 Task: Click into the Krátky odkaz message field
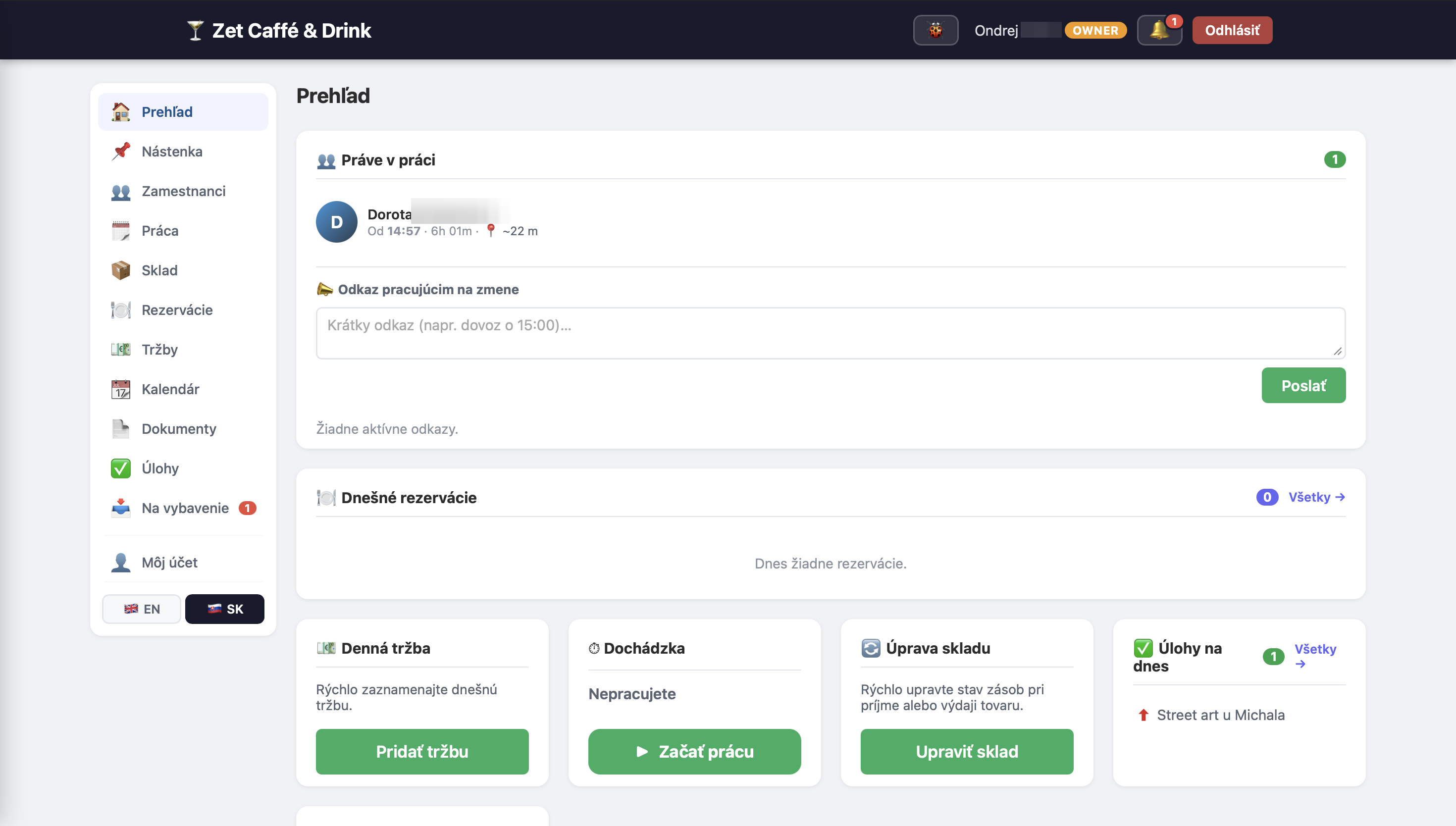click(831, 334)
